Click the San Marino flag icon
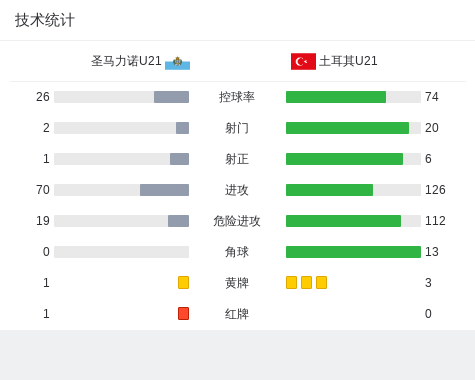Viewport: 475px width, 380px height. (177, 62)
